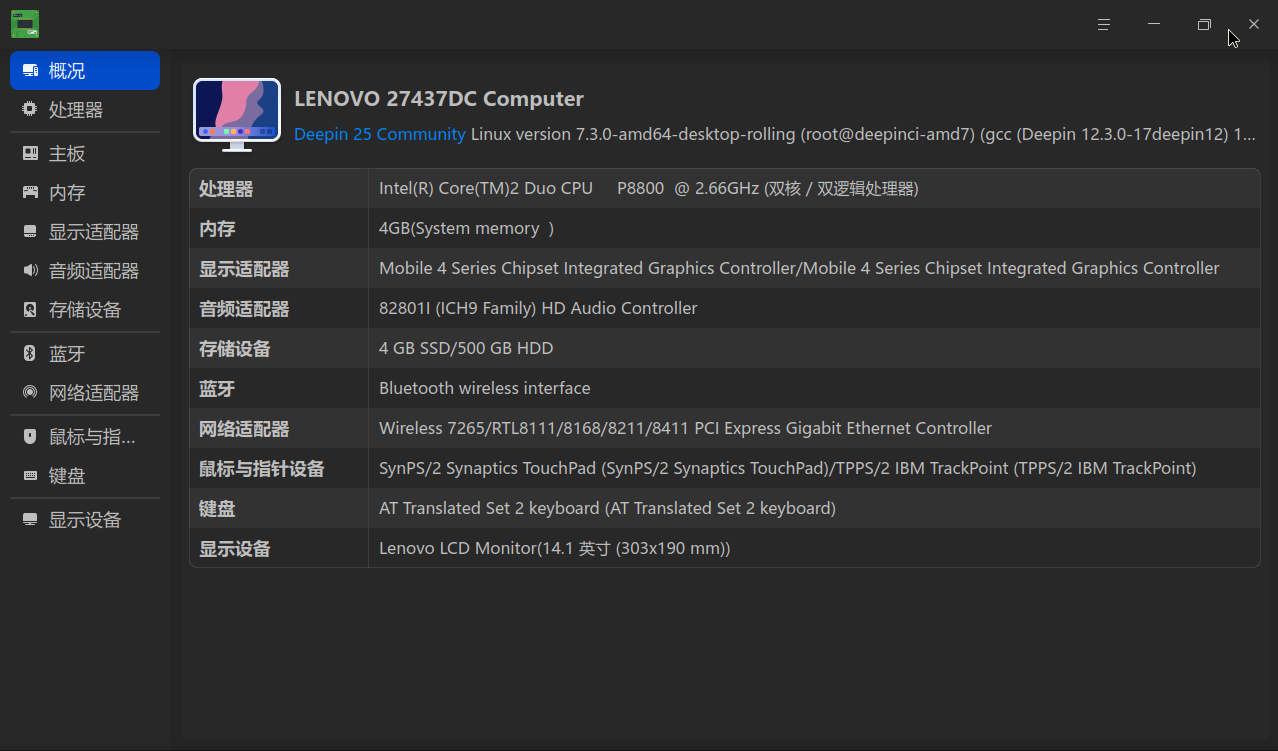Click the 音频适配器 row label in table
The image size is (1278, 751).
pyautogui.click(x=244, y=309)
